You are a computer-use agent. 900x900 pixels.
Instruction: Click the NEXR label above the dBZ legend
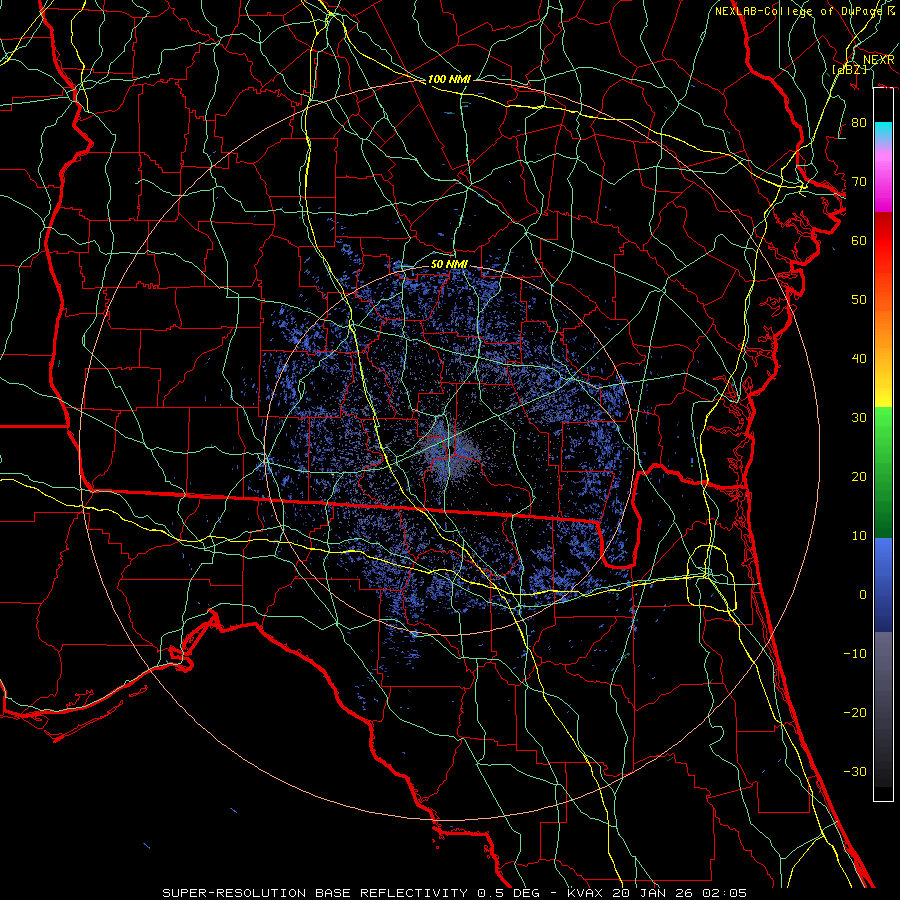point(879,60)
